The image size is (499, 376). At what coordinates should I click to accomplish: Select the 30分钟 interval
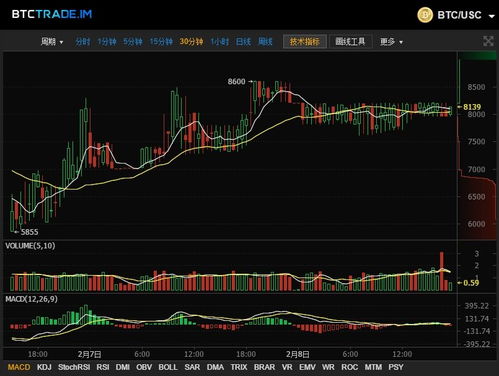[x=191, y=42]
